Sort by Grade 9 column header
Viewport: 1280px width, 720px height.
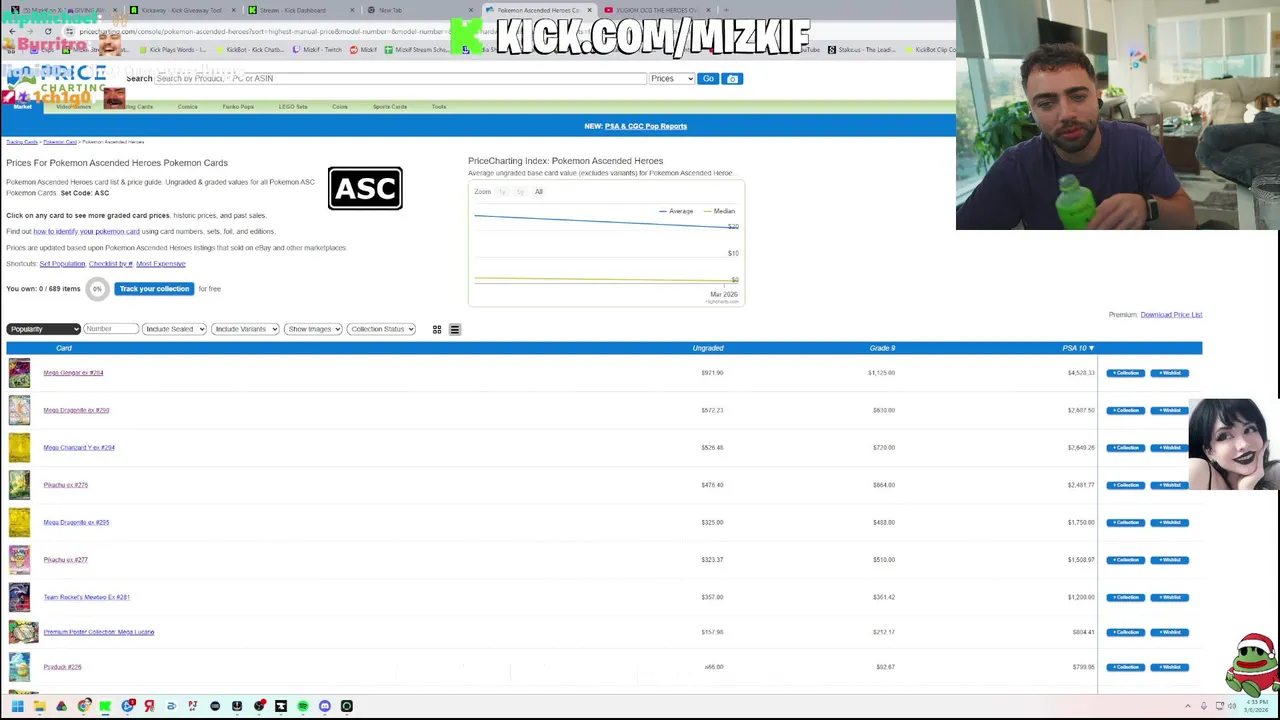882,348
